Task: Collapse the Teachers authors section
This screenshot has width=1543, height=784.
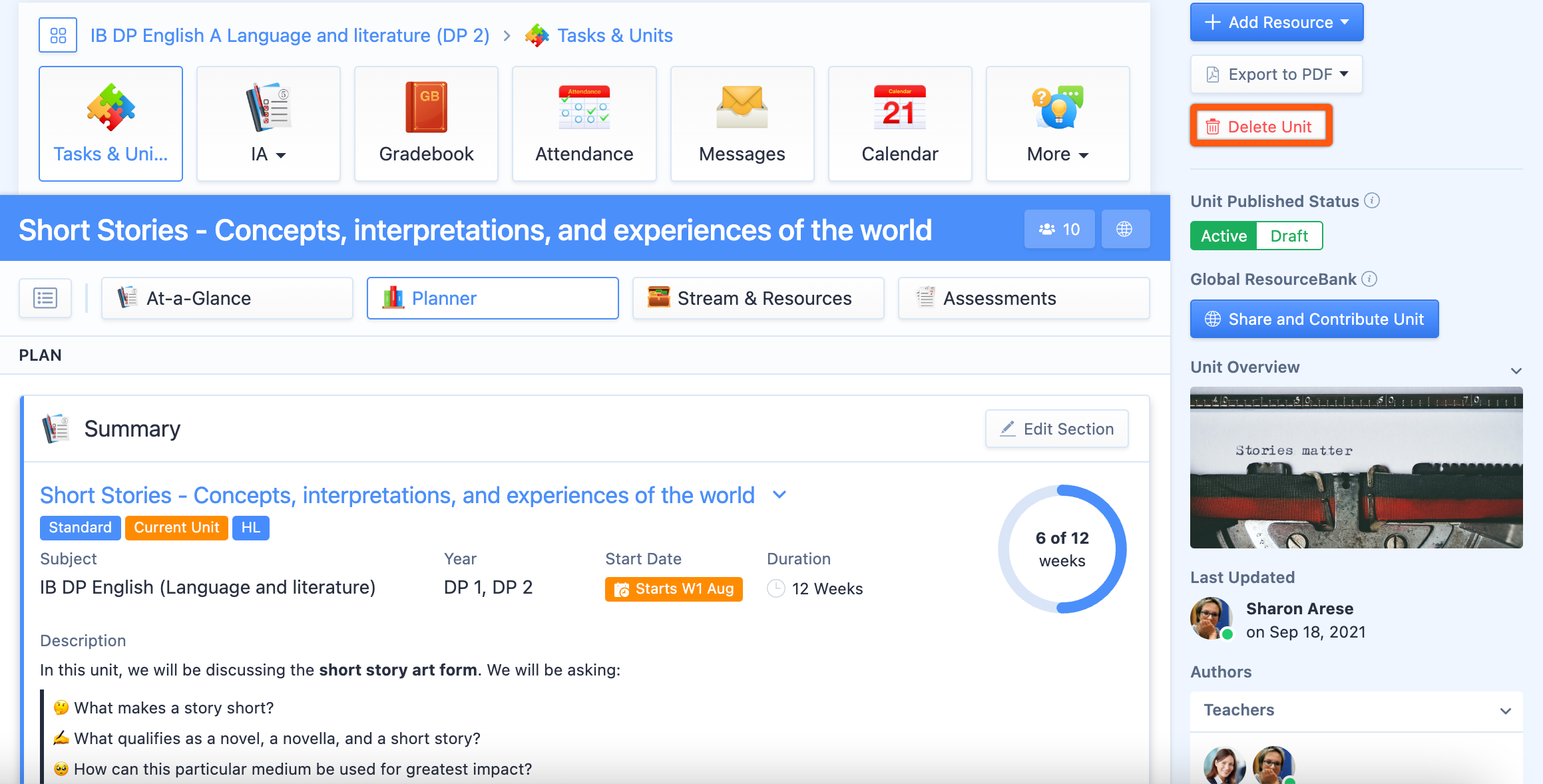Action: tap(1505, 711)
